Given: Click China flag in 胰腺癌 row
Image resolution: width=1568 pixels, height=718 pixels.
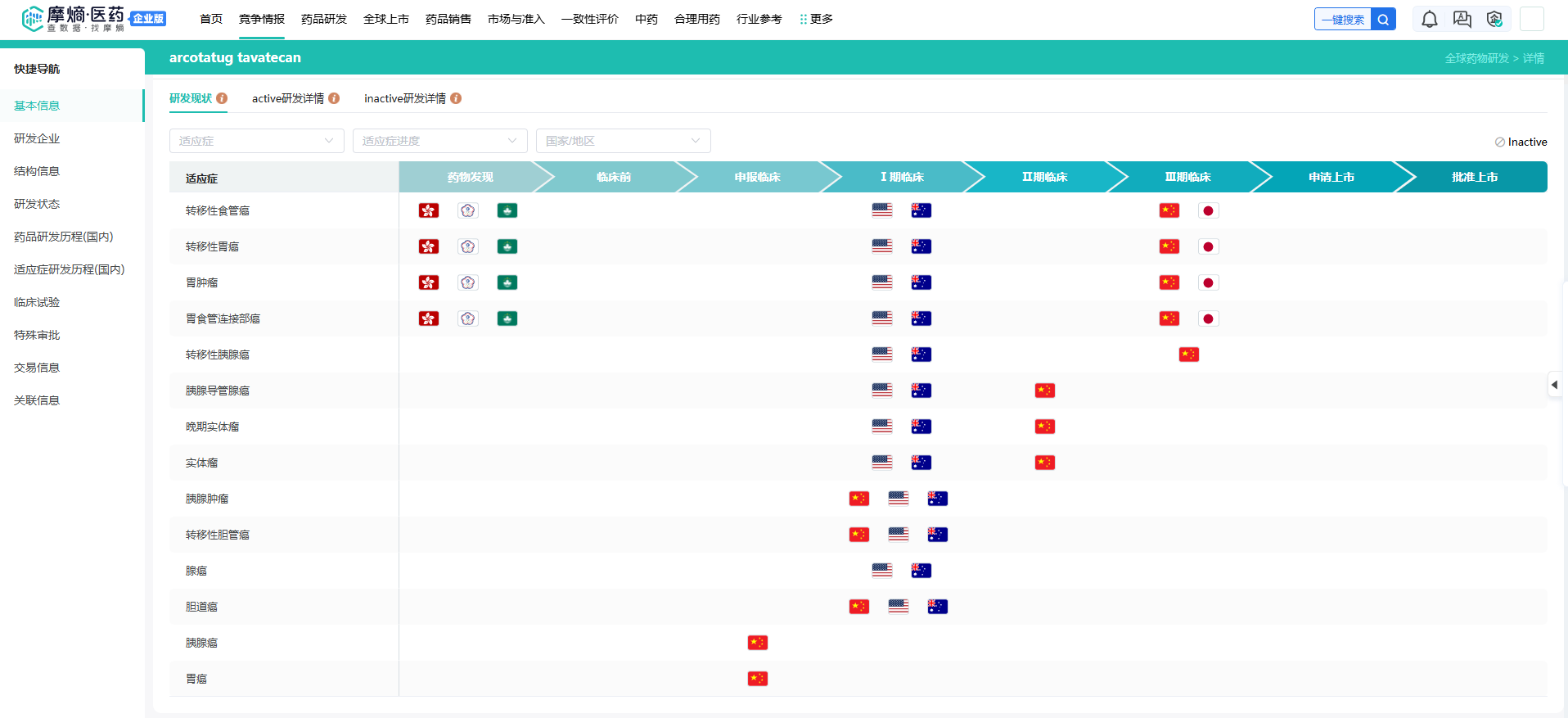Looking at the screenshot, I should click(757, 643).
